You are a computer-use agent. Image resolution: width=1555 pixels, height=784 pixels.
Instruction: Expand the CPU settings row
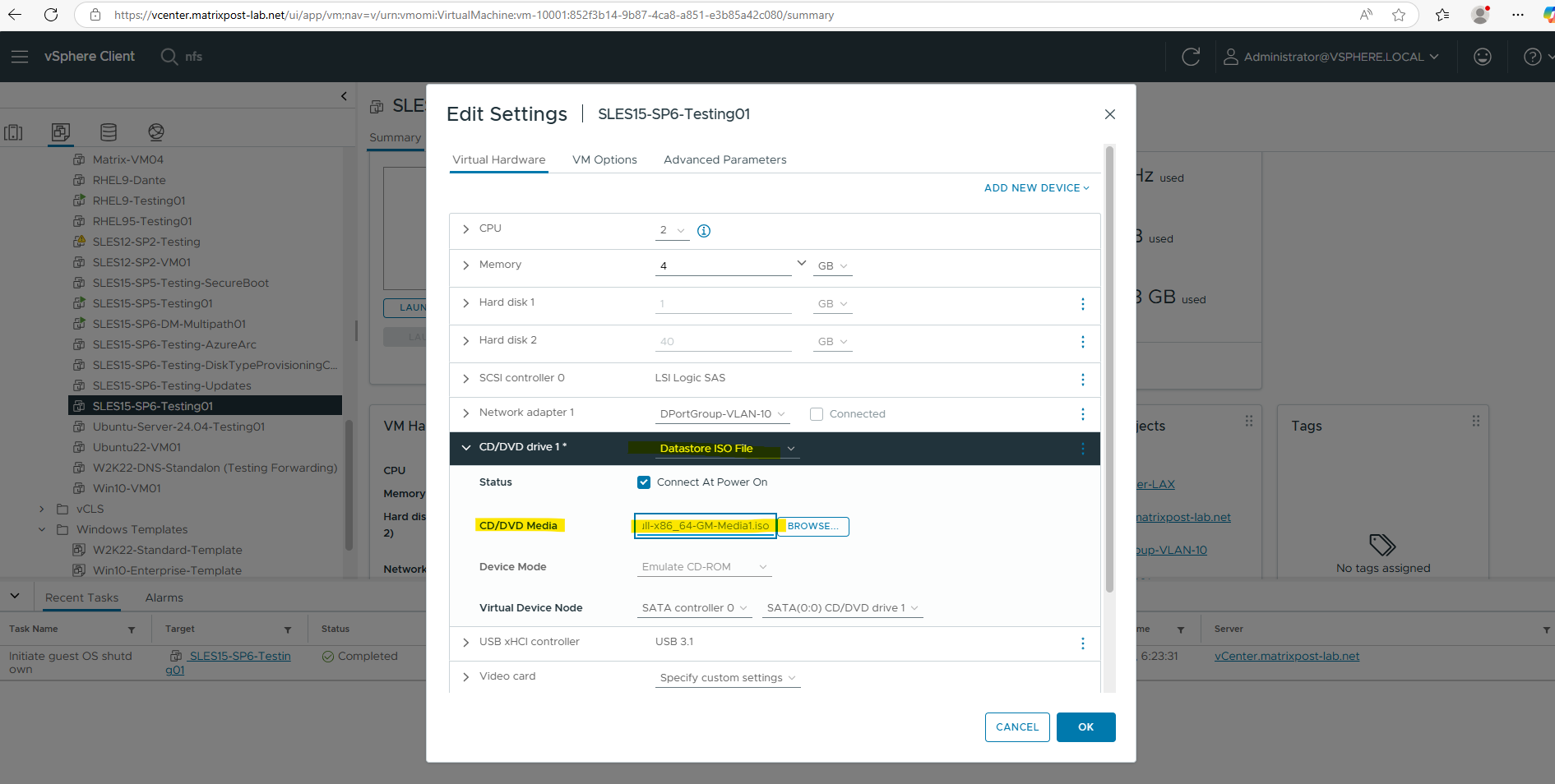pos(466,229)
